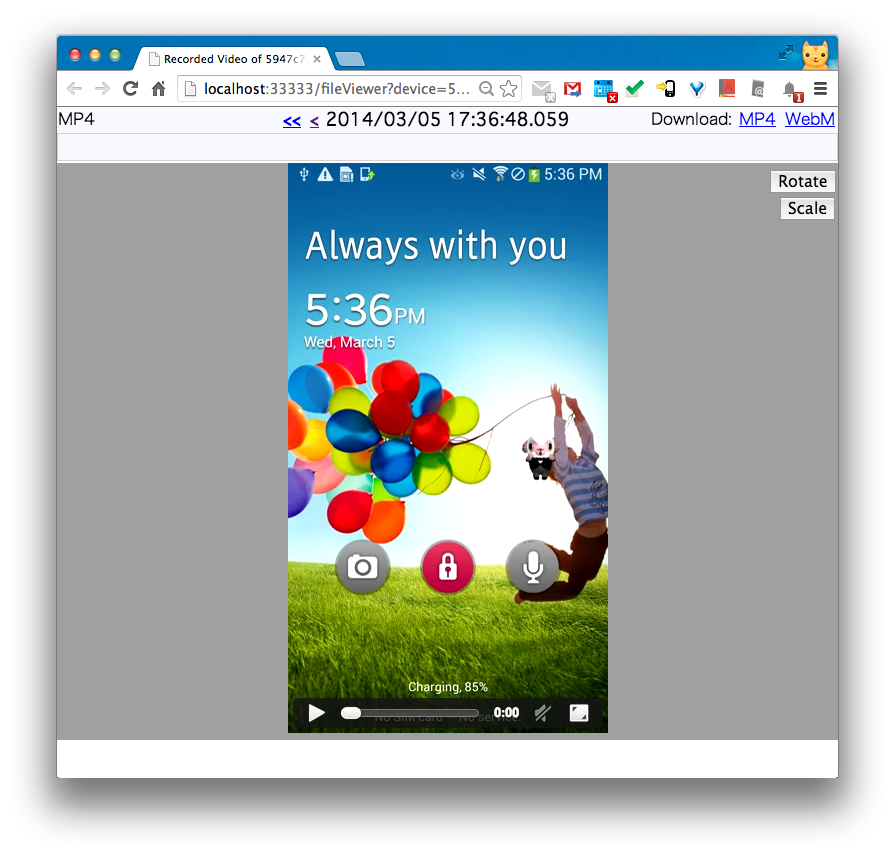Click the Wi-Fi icon in phone status bar
Screen dimensions: 895x857
[x=500, y=174]
